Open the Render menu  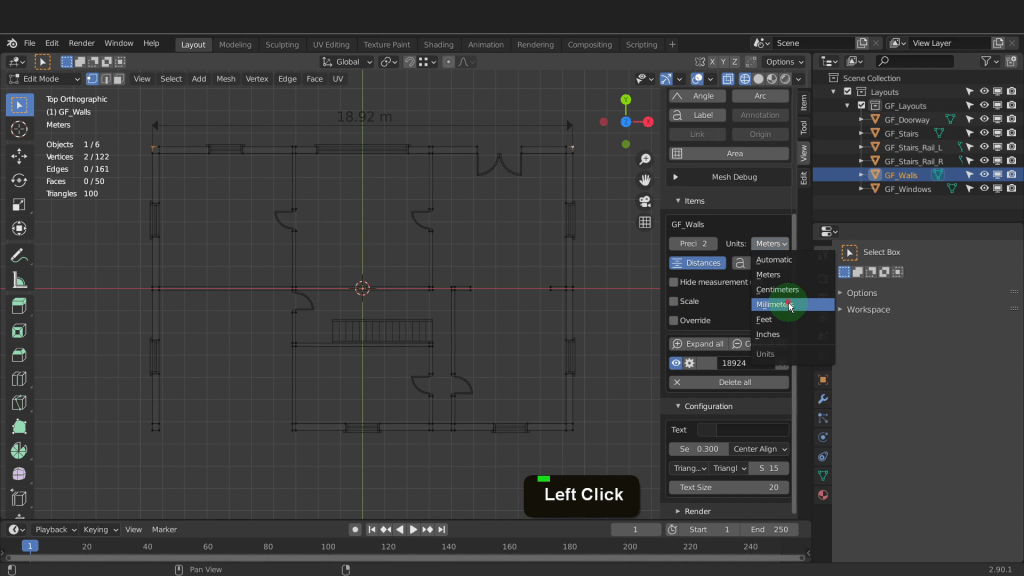click(82, 44)
